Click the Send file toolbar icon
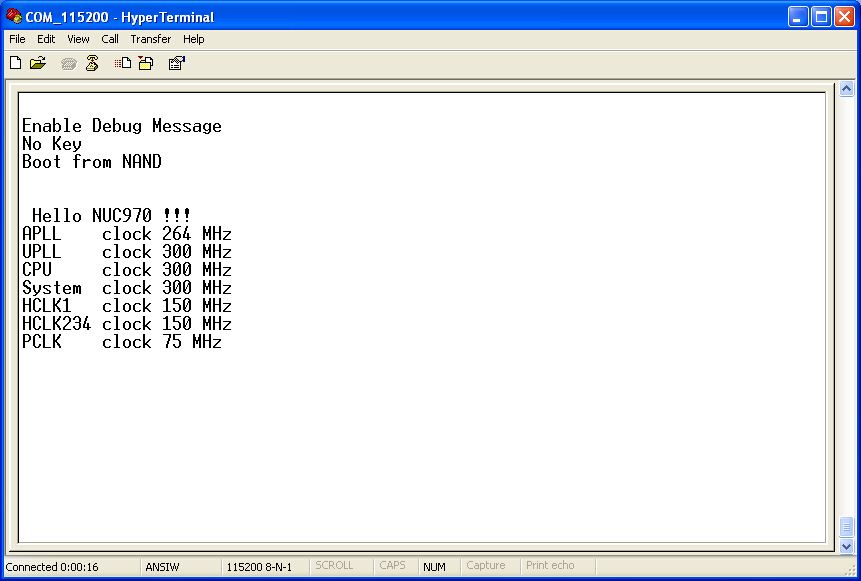Screen dimensions: 861x581 coord(122,63)
